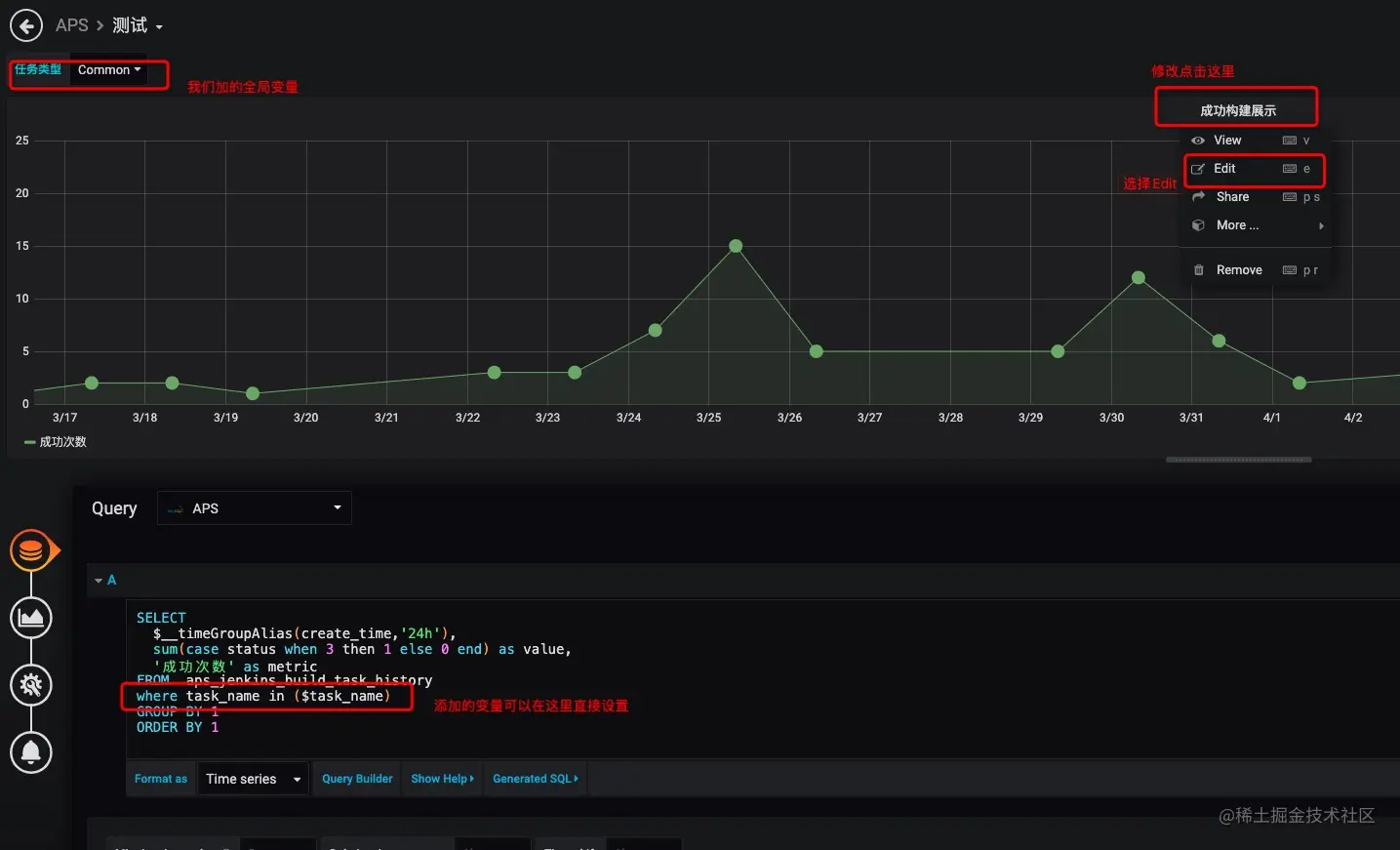Open the APS data source dropdown
Viewport: 1400px width, 850px height.
click(x=254, y=508)
